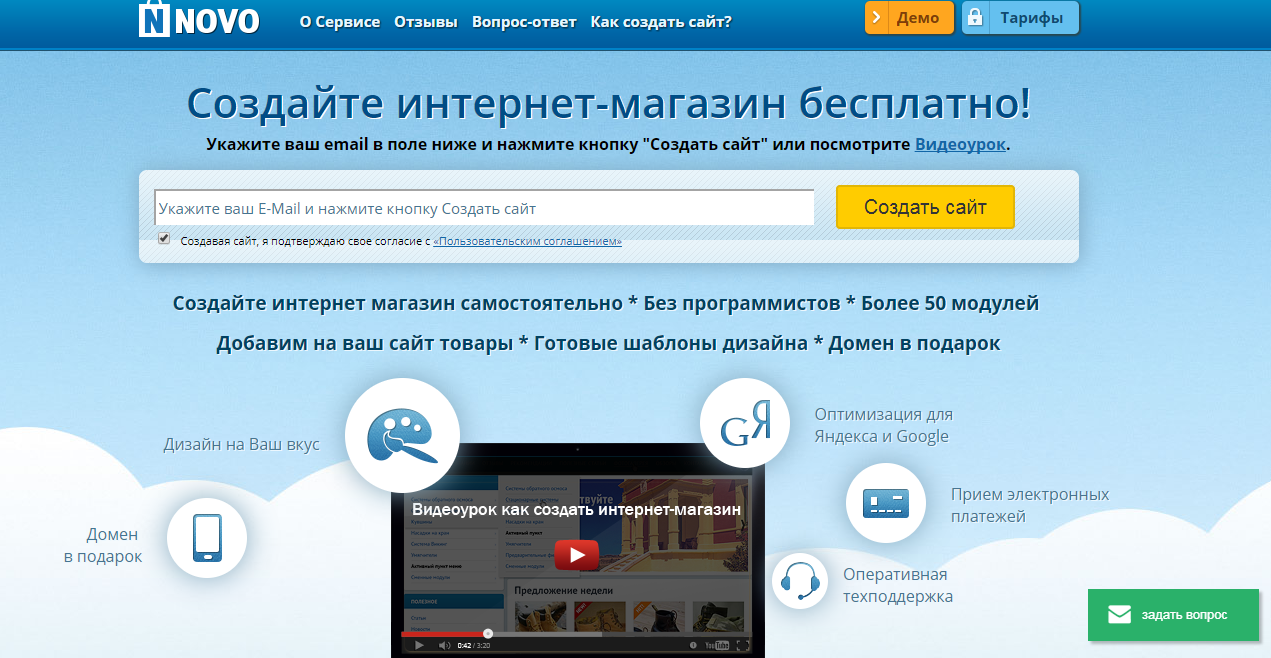Follow the "Видеоурок" link

point(960,144)
